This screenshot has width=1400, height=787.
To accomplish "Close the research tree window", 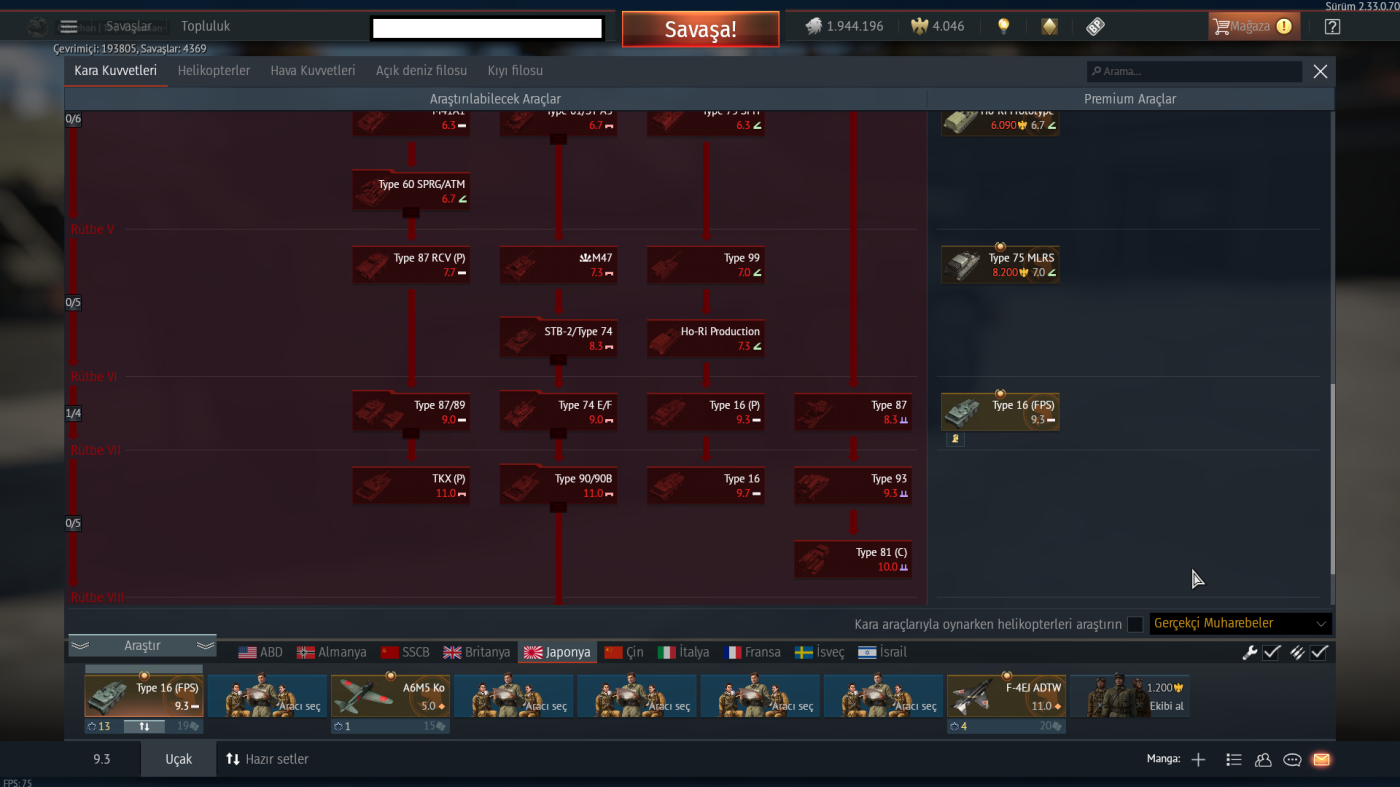I will pyautogui.click(x=1320, y=71).
